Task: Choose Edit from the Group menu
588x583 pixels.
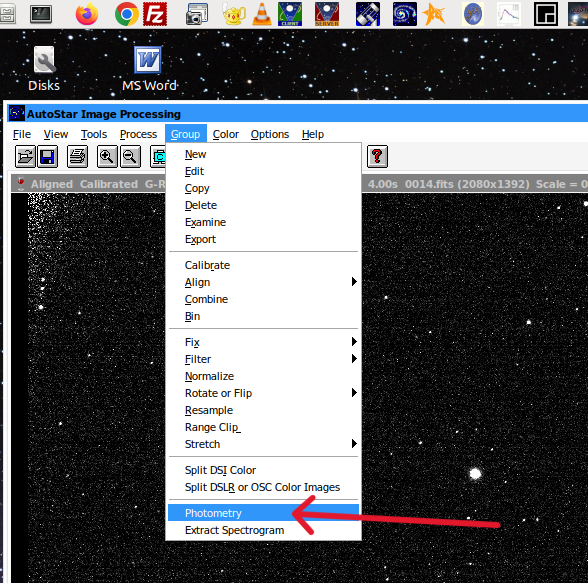Action: 263,171
